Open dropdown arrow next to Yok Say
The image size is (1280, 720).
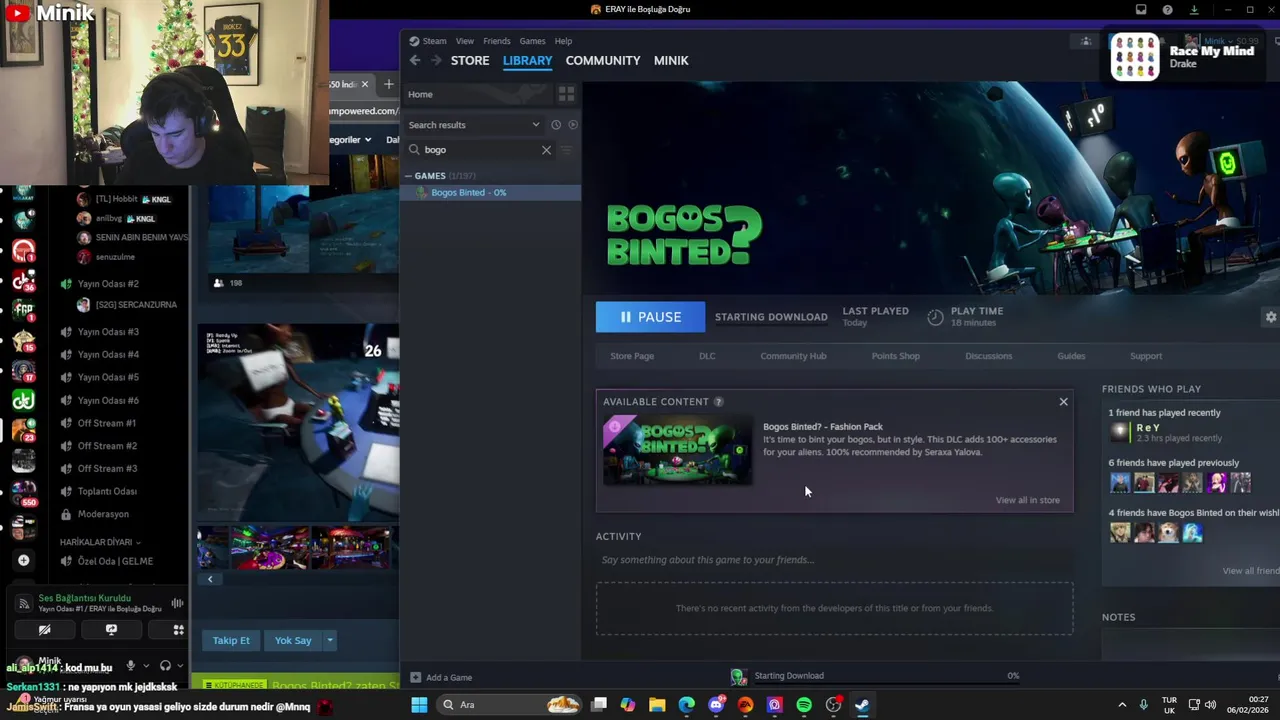(330, 640)
